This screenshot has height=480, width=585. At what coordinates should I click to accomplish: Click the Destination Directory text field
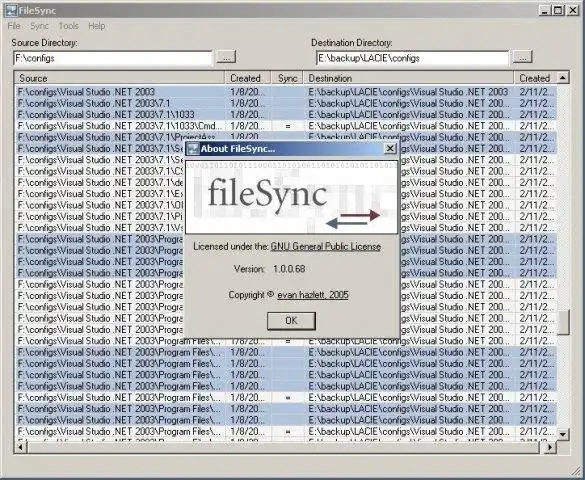[x=412, y=58]
